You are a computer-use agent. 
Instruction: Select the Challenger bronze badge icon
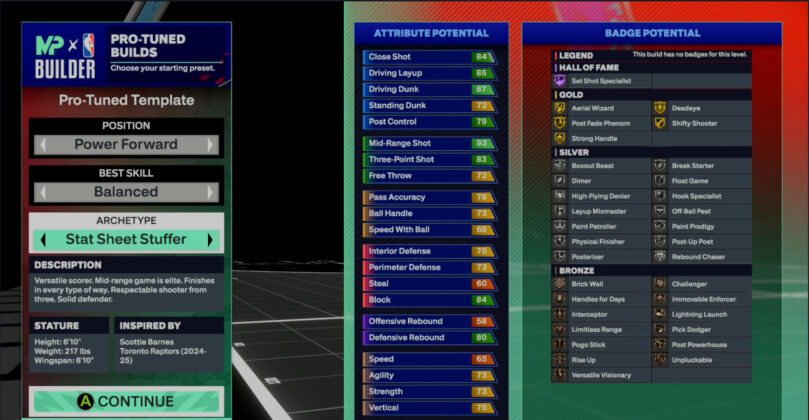tap(660, 284)
